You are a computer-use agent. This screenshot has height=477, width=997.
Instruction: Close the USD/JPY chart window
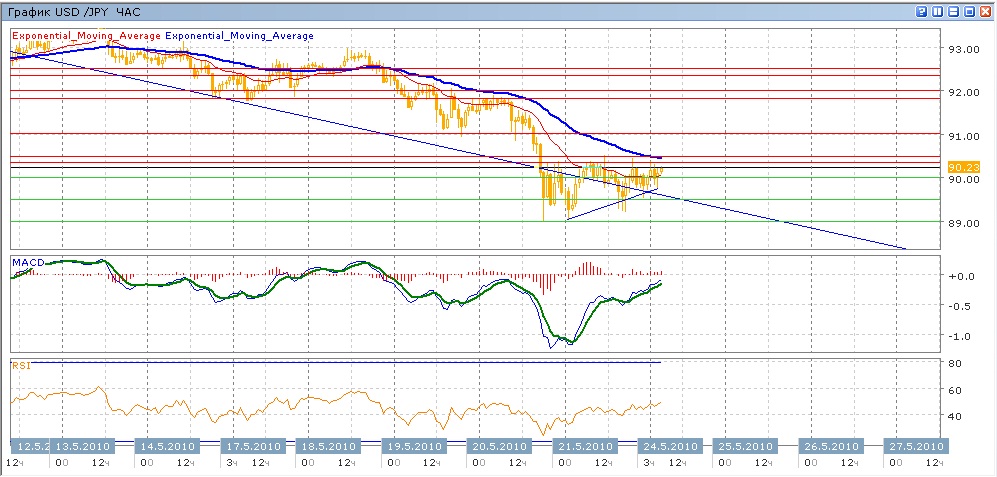(985, 11)
